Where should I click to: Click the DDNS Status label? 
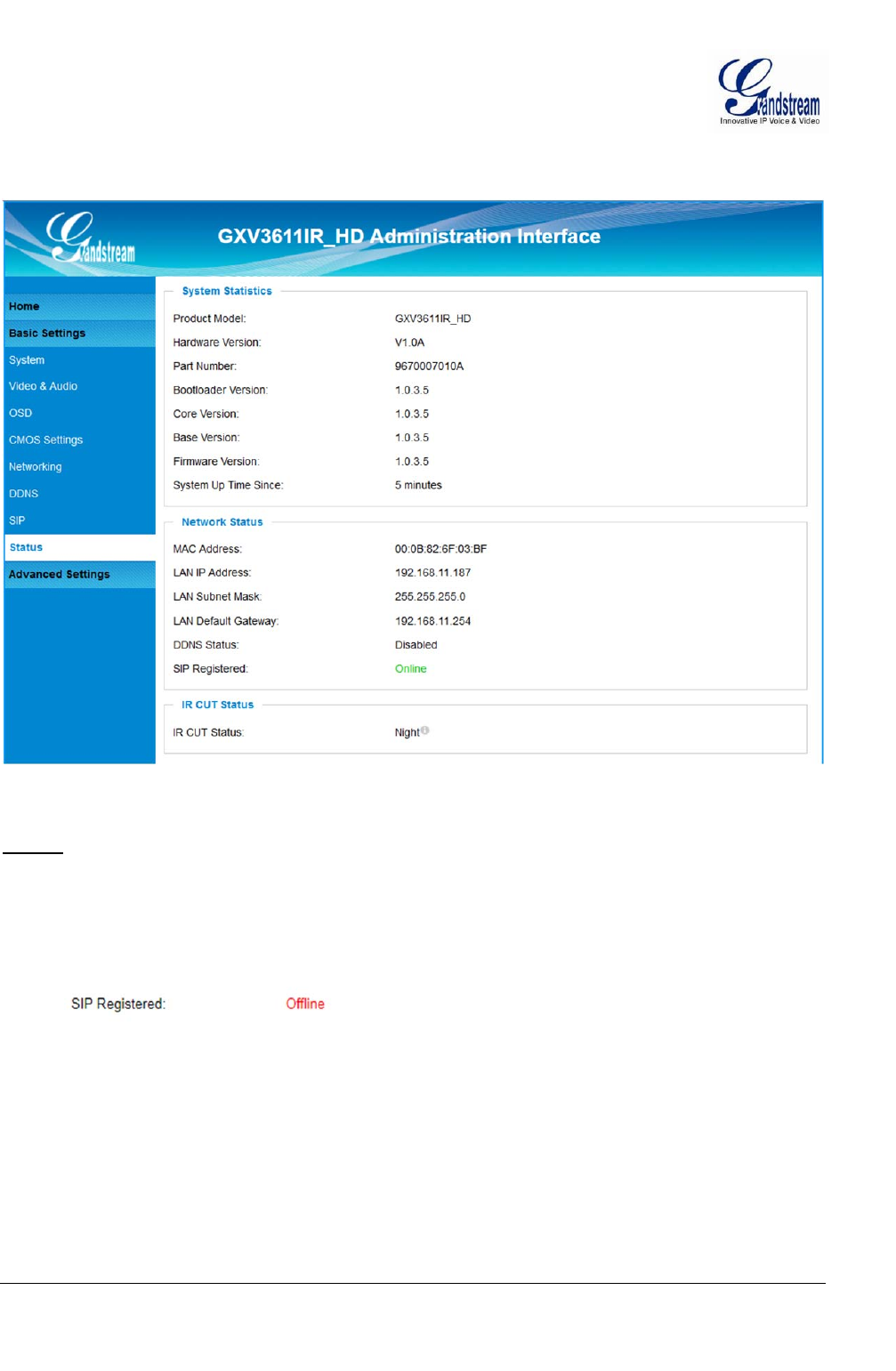(x=206, y=645)
